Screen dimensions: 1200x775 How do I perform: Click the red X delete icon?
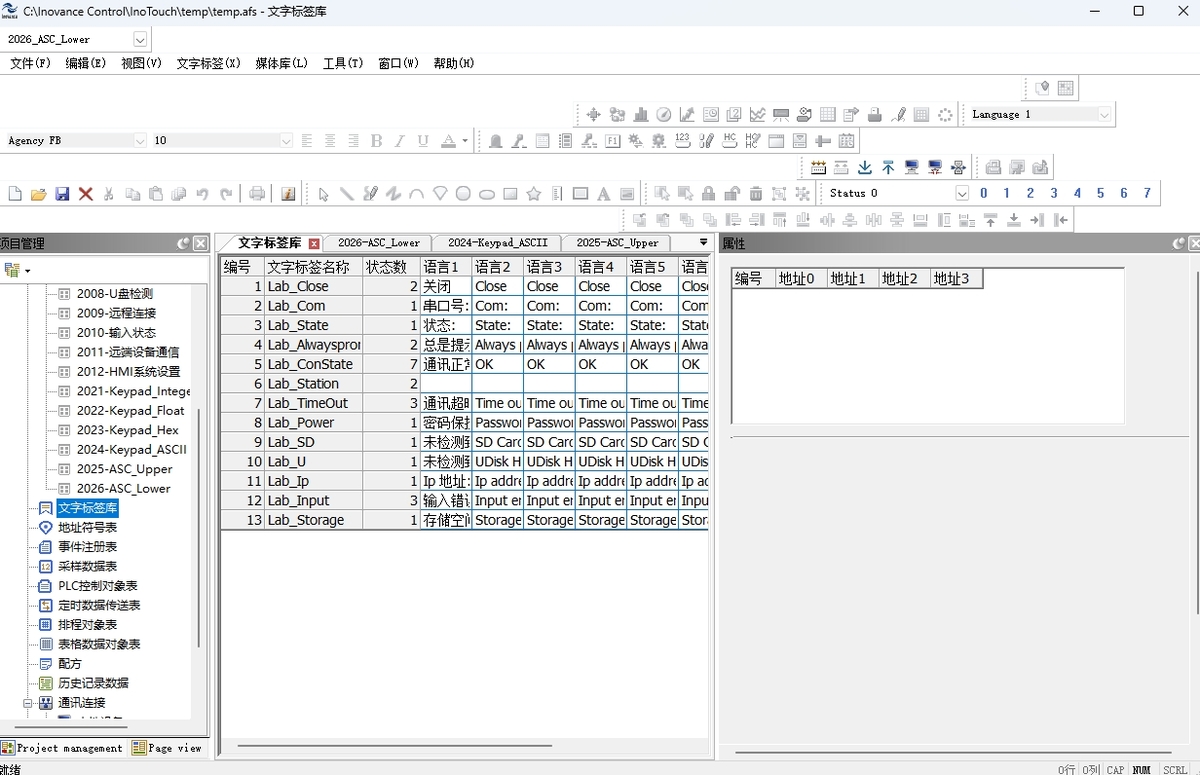tap(86, 194)
